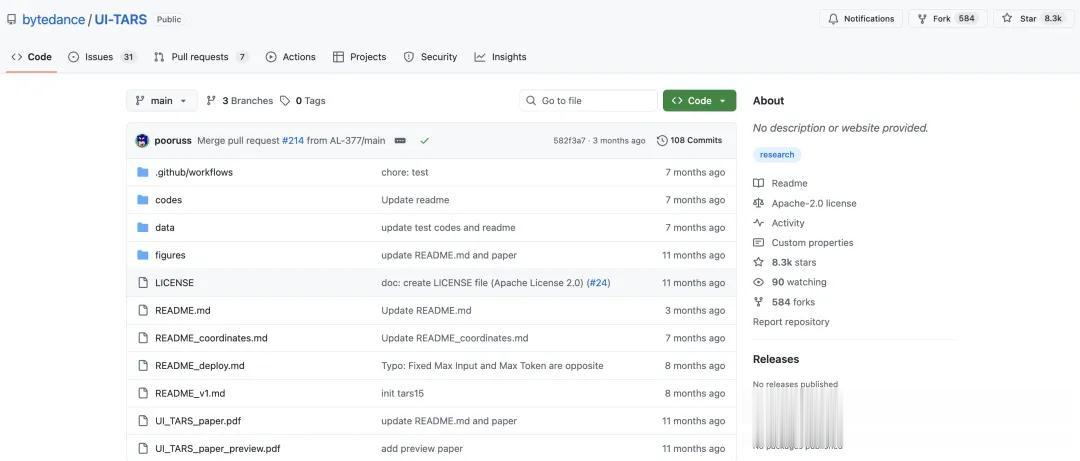Click the Apache-2.0 license scale icon
Screen dimensions: 1080x461
coord(759,203)
